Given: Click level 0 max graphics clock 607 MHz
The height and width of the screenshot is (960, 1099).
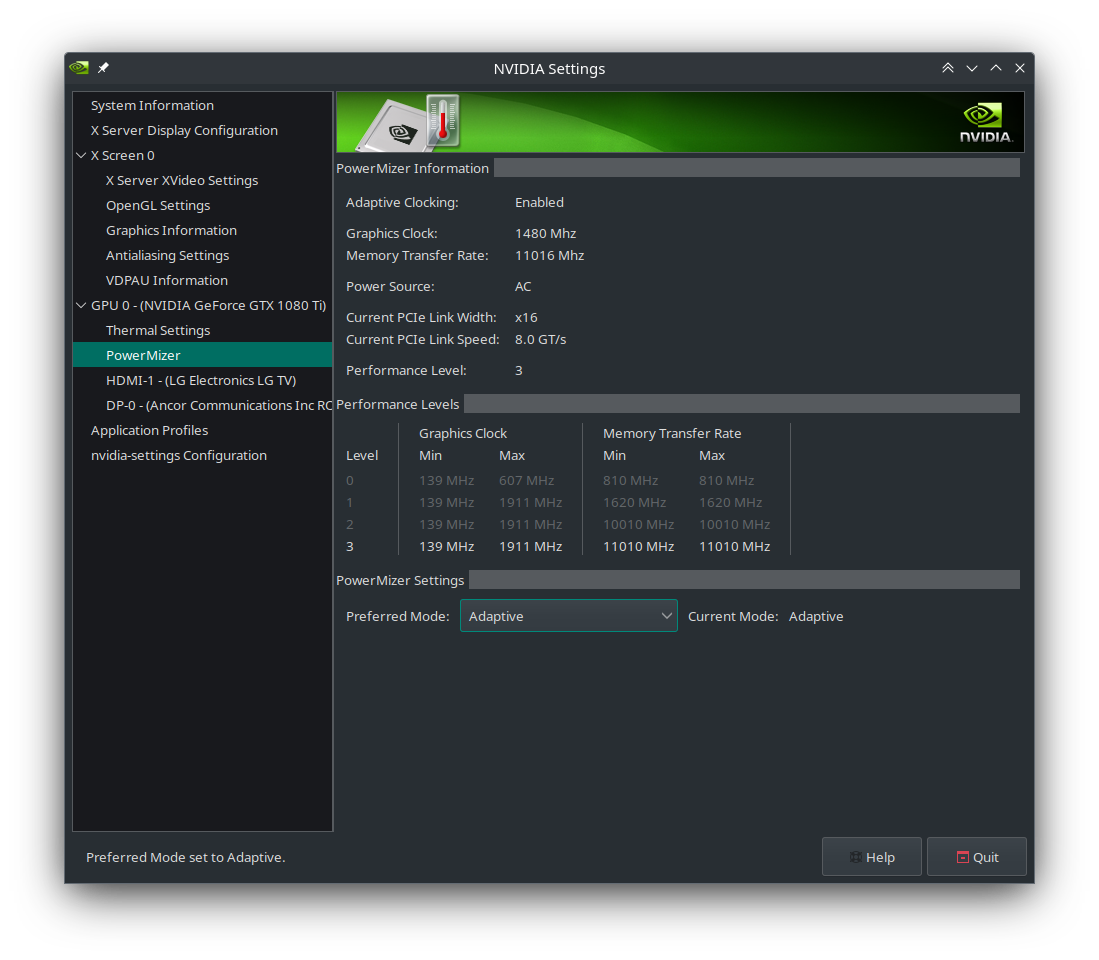Looking at the screenshot, I should pos(526,481).
